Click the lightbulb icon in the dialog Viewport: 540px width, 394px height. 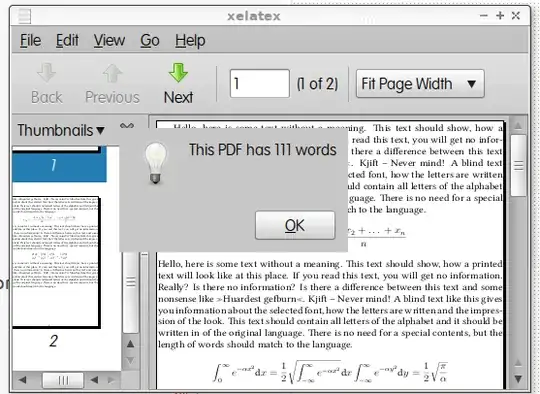pyautogui.click(x=156, y=163)
